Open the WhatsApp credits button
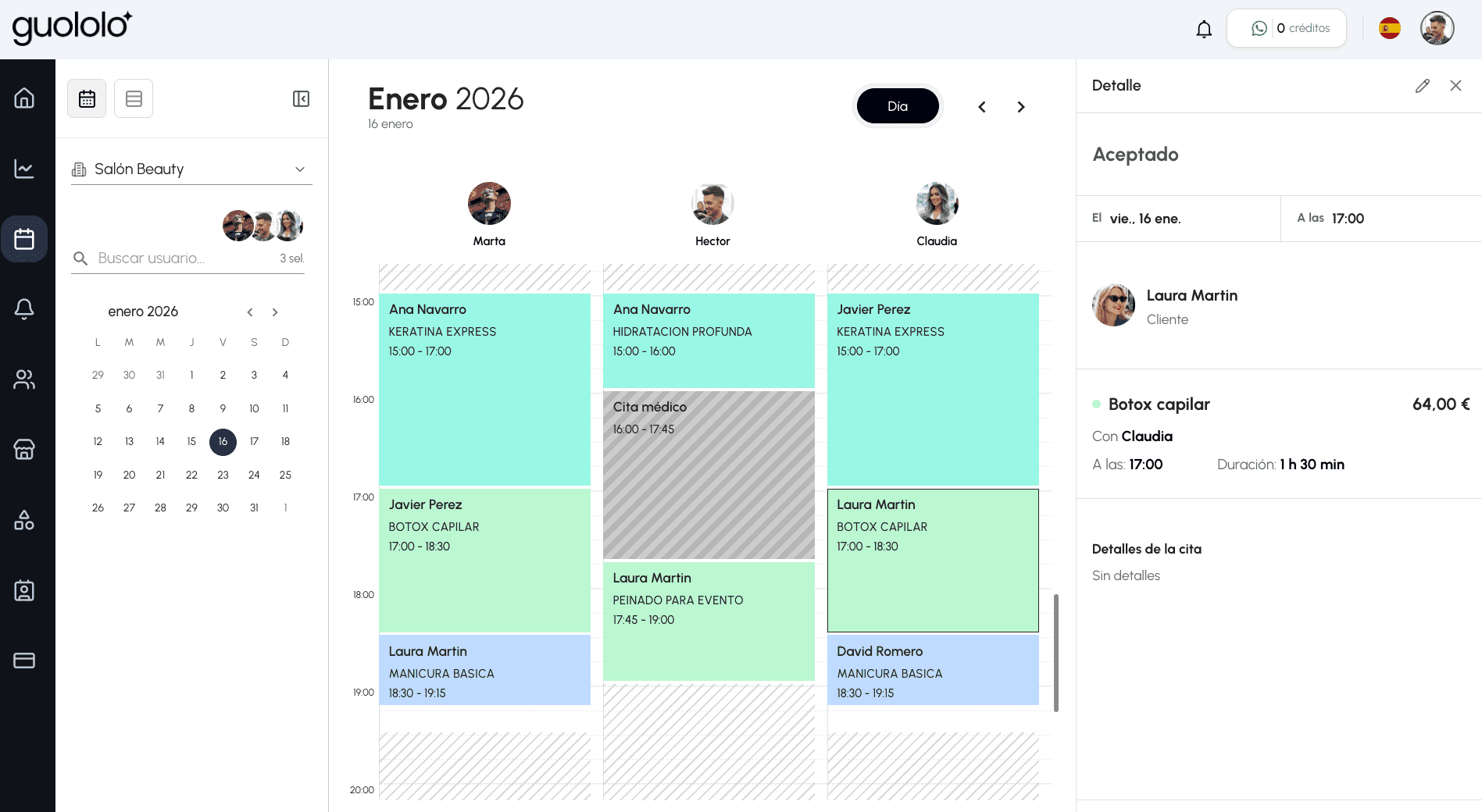The width and height of the screenshot is (1482, 812). (1287, 29)
